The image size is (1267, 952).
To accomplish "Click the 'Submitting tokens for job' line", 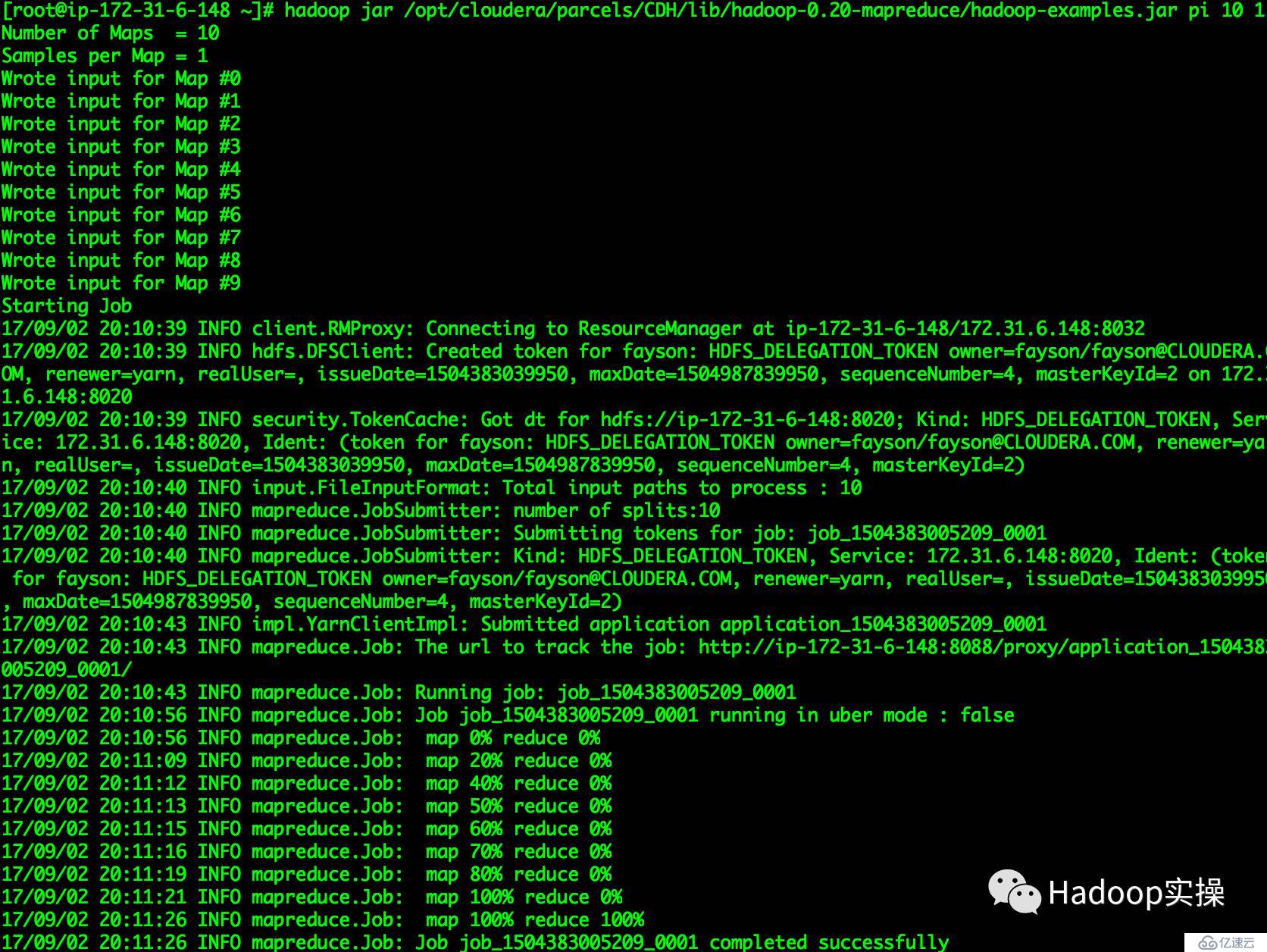I will pyautogui.click(x=524, y=534).
